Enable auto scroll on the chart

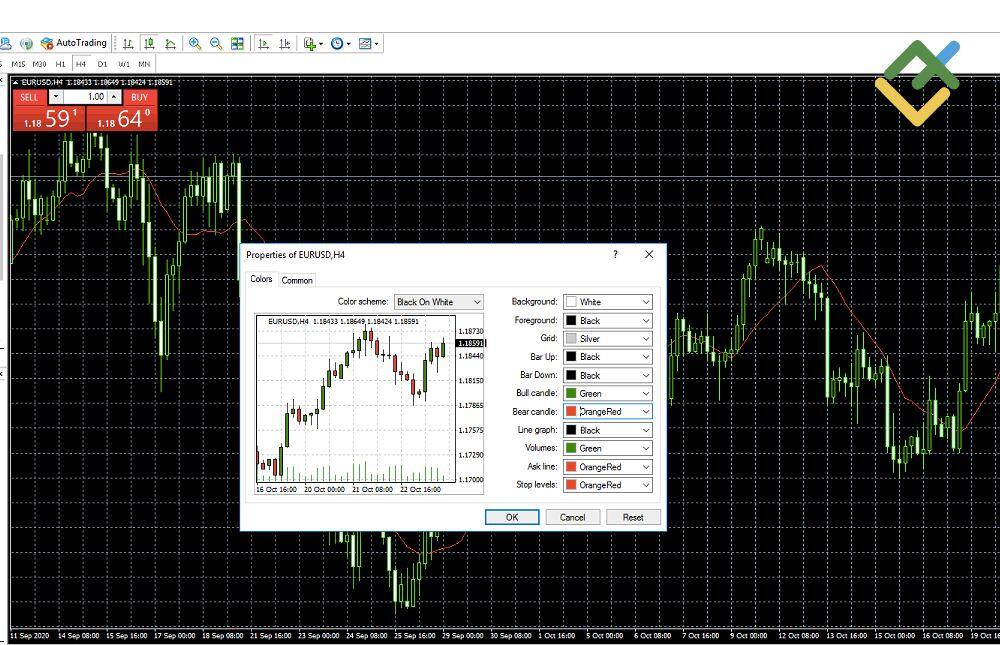pos(263,43)
